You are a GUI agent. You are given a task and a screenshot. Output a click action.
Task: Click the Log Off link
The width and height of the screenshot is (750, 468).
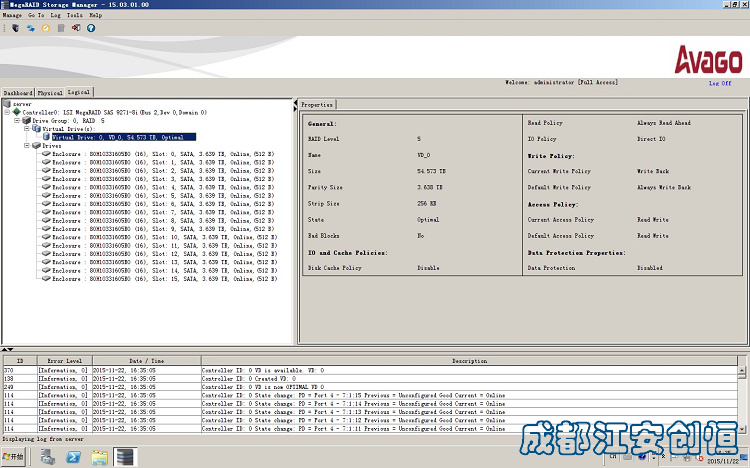(x=720, y=83)
